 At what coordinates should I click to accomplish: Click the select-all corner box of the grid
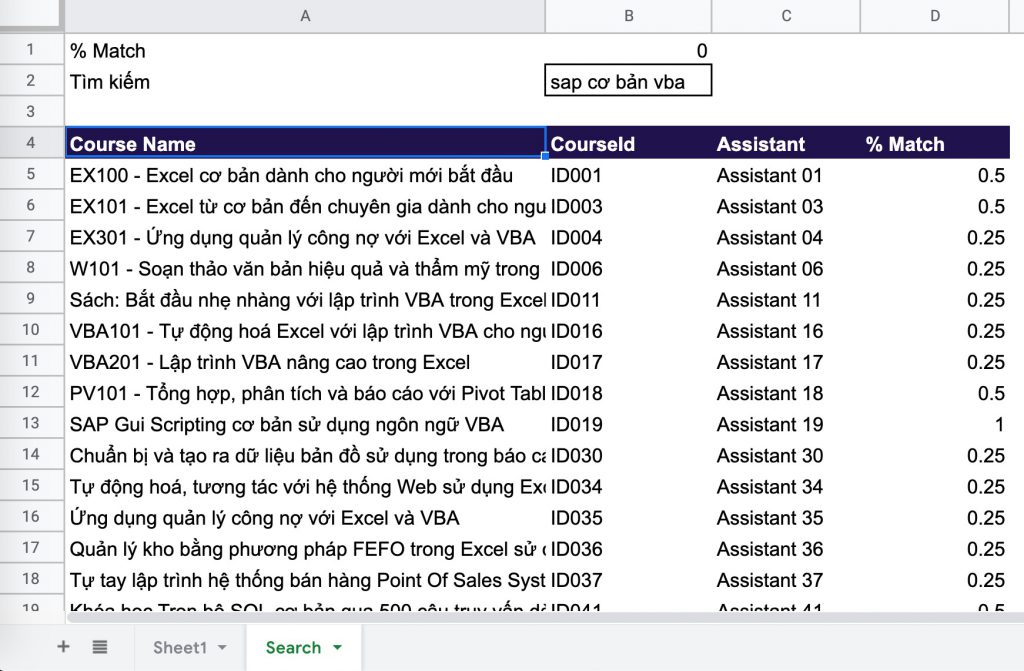tap(30, 15)
